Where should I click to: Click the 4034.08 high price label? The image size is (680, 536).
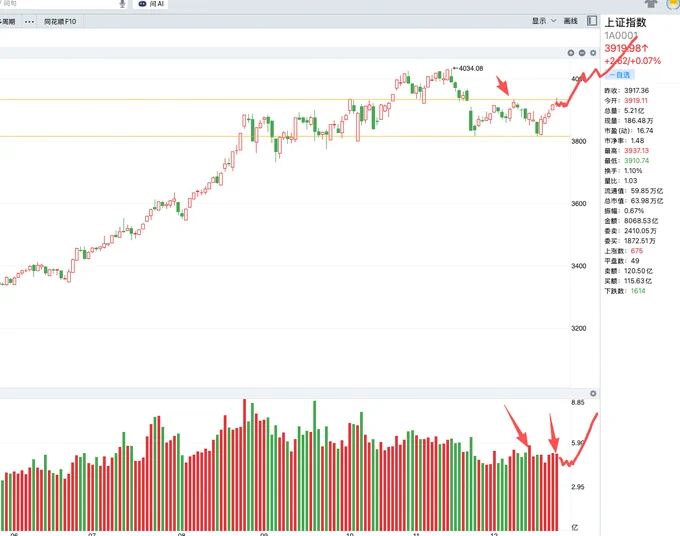[471, 69]
